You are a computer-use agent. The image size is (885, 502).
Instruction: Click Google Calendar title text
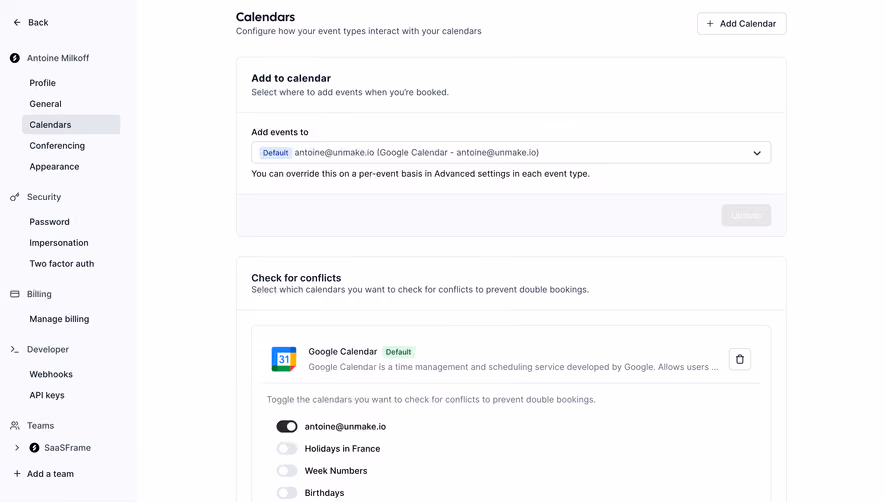pos(343,352)
